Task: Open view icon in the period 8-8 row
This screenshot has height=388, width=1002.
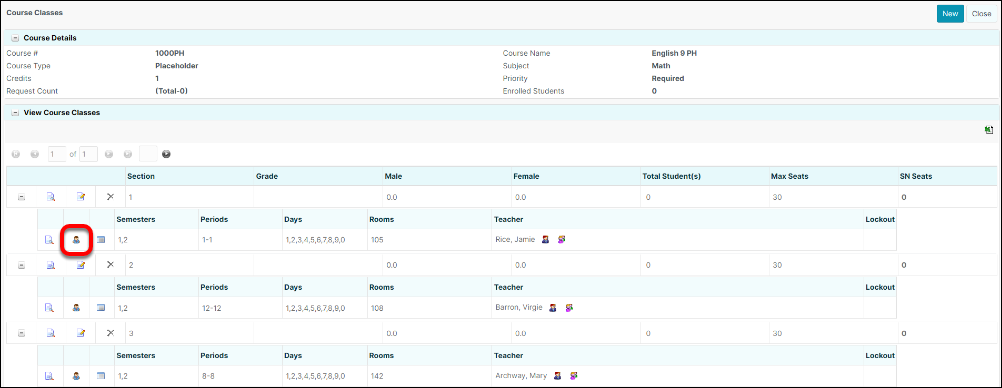Action: (x=49, y=376)
